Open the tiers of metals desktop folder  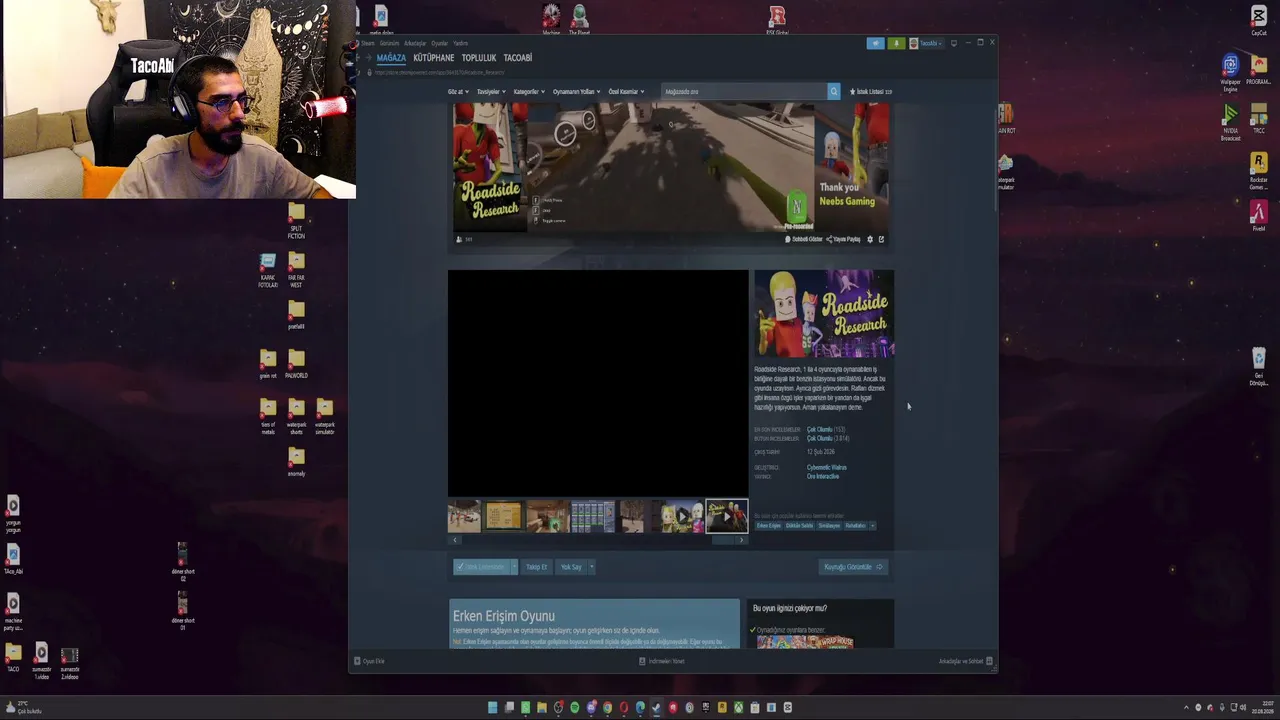268,417
